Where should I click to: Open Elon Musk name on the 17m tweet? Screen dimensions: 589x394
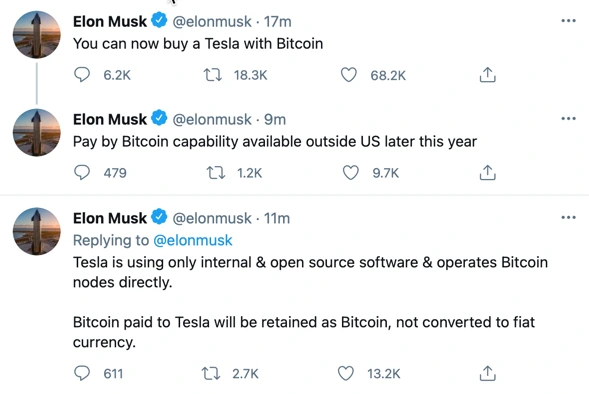point(110,21)
